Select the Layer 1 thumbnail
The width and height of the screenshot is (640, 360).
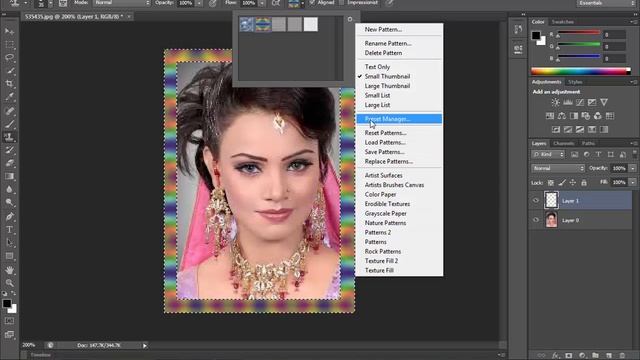551,200
